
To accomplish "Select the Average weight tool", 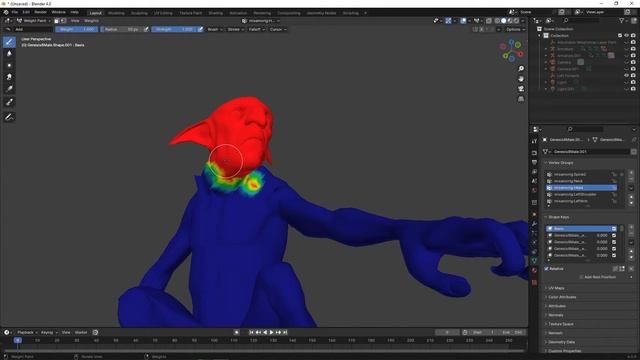I will [x=9, y=65].
